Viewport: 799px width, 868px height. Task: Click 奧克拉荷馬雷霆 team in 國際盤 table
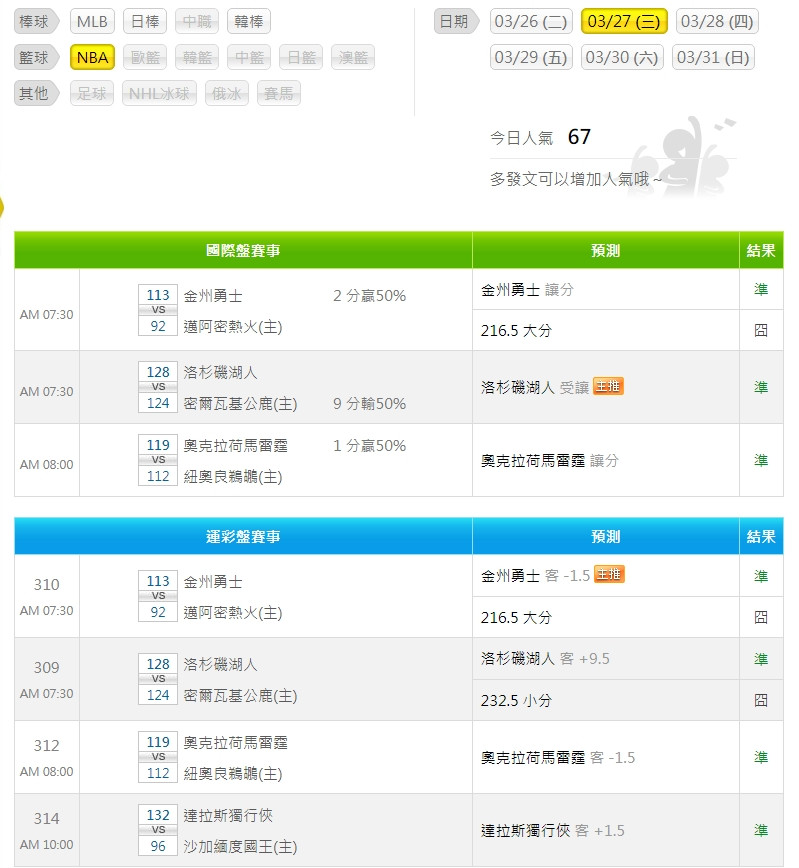coord(235,445)
